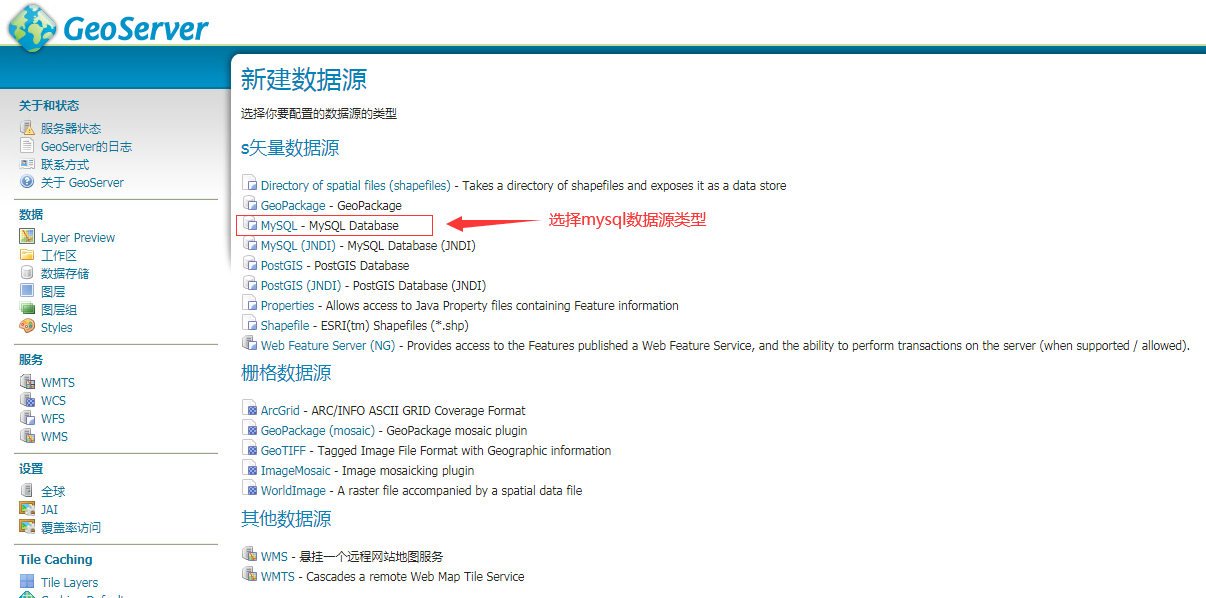Click the Tile Layers icon
This screenshot has width=1206, height=598.
[x=27, y=582]
